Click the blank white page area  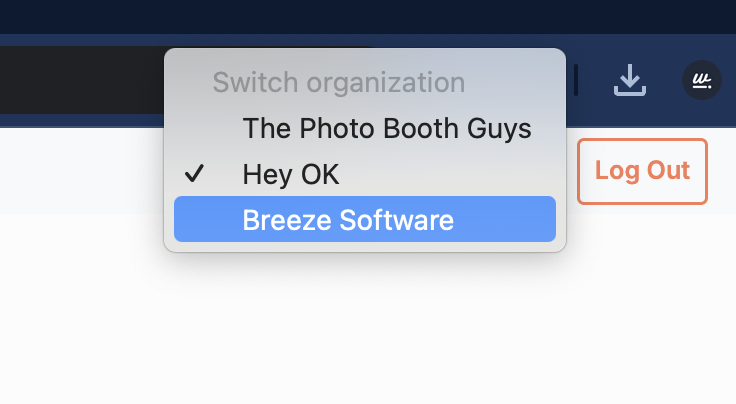point(368,330)
